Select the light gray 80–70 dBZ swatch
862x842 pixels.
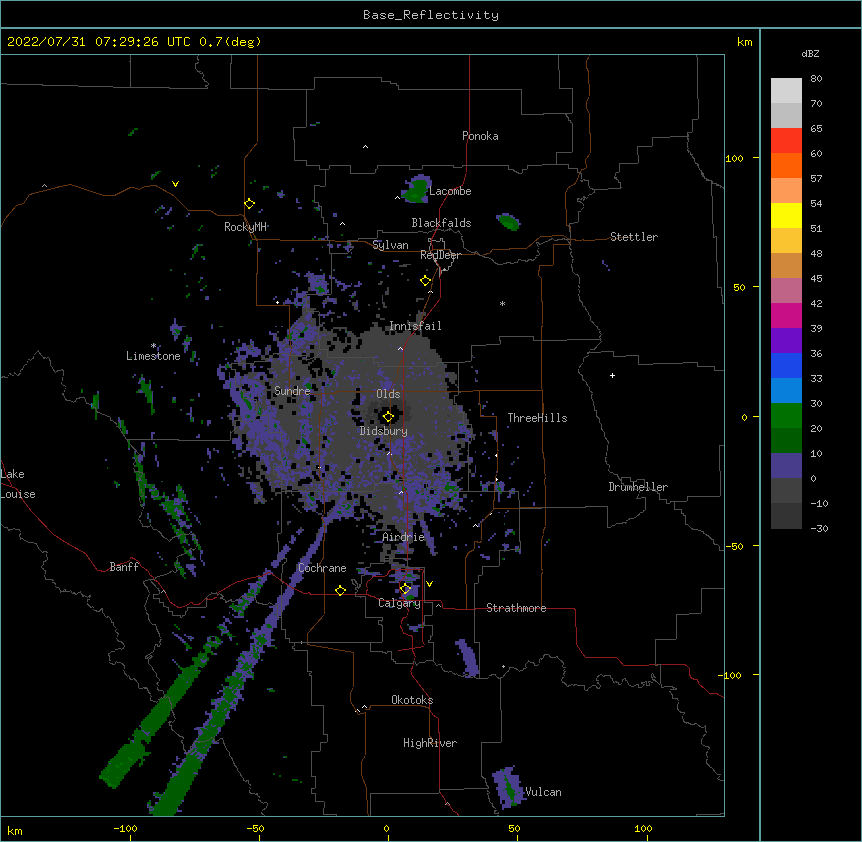(x=786, y=91)
